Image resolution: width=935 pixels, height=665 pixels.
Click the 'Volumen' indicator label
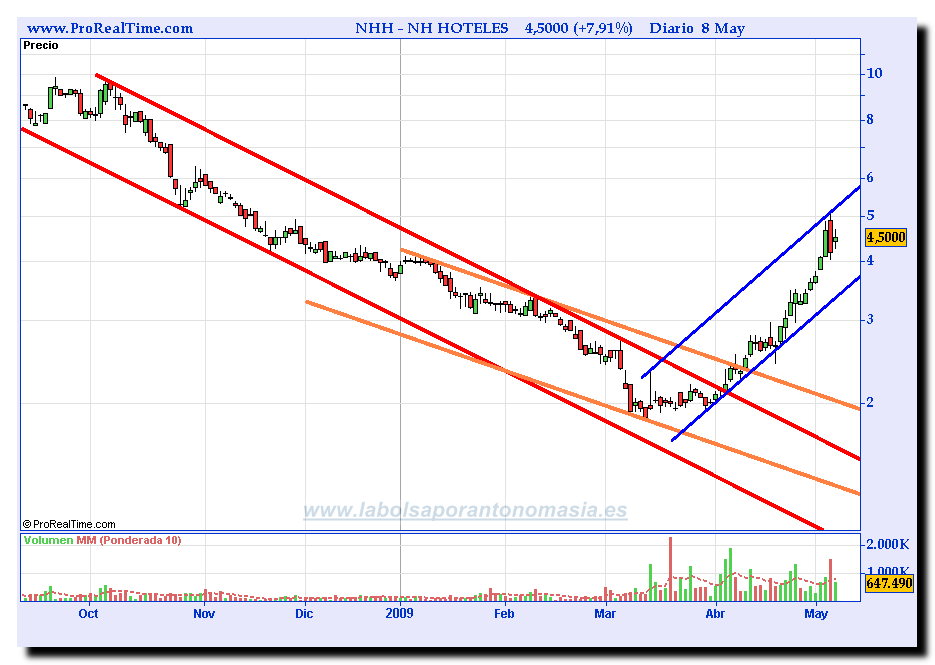48,540
